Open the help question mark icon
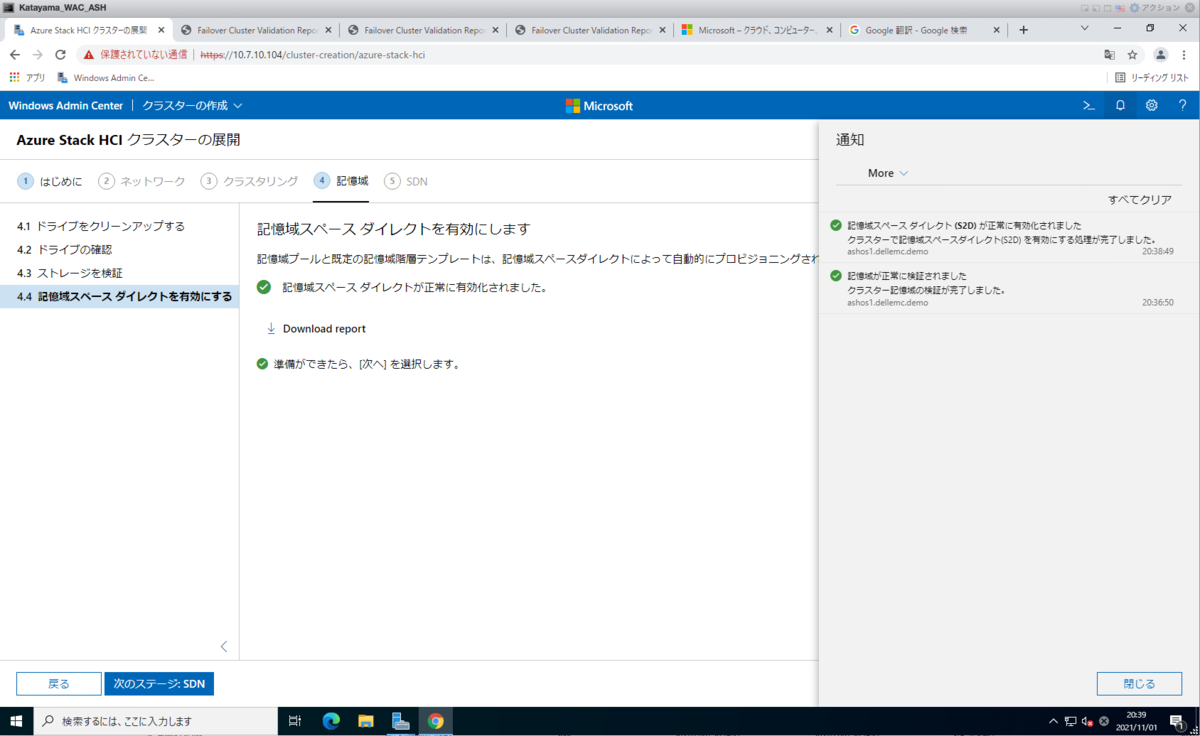Image resolution: width=1200 pixels, height=736 pixels. [1182, 105]
